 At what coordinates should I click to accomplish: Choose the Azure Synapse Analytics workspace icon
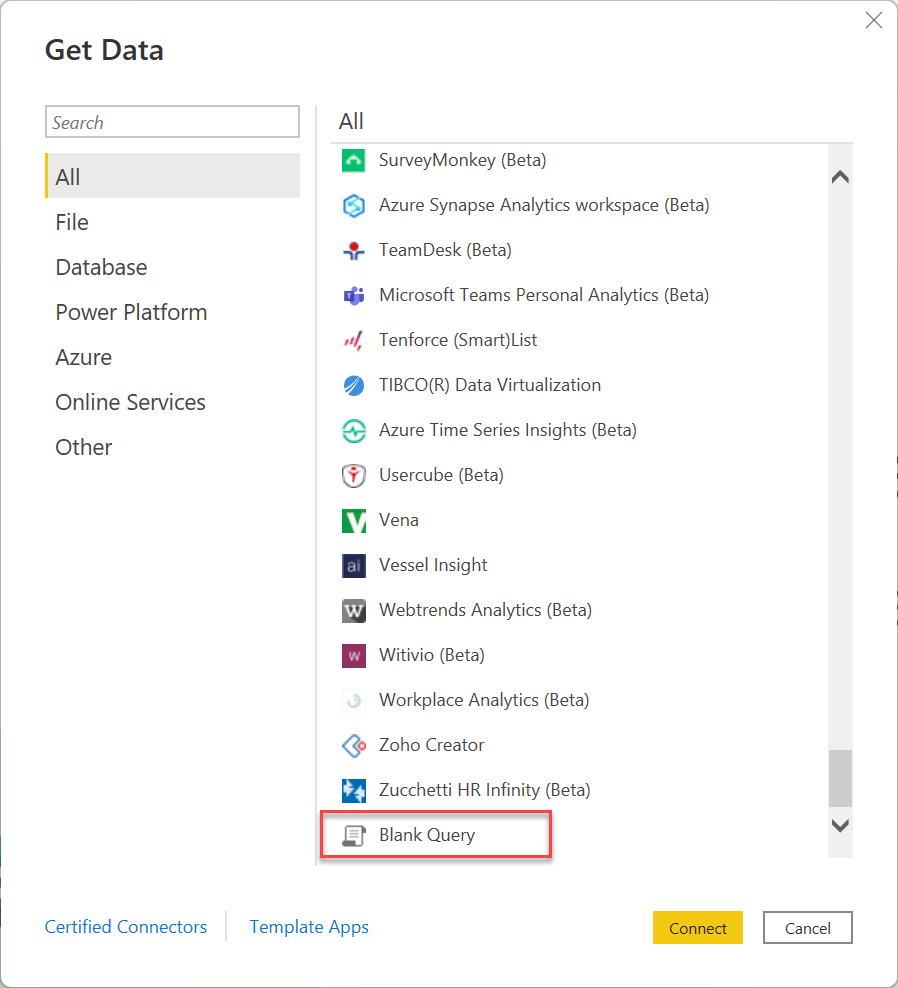pos(354,205)
